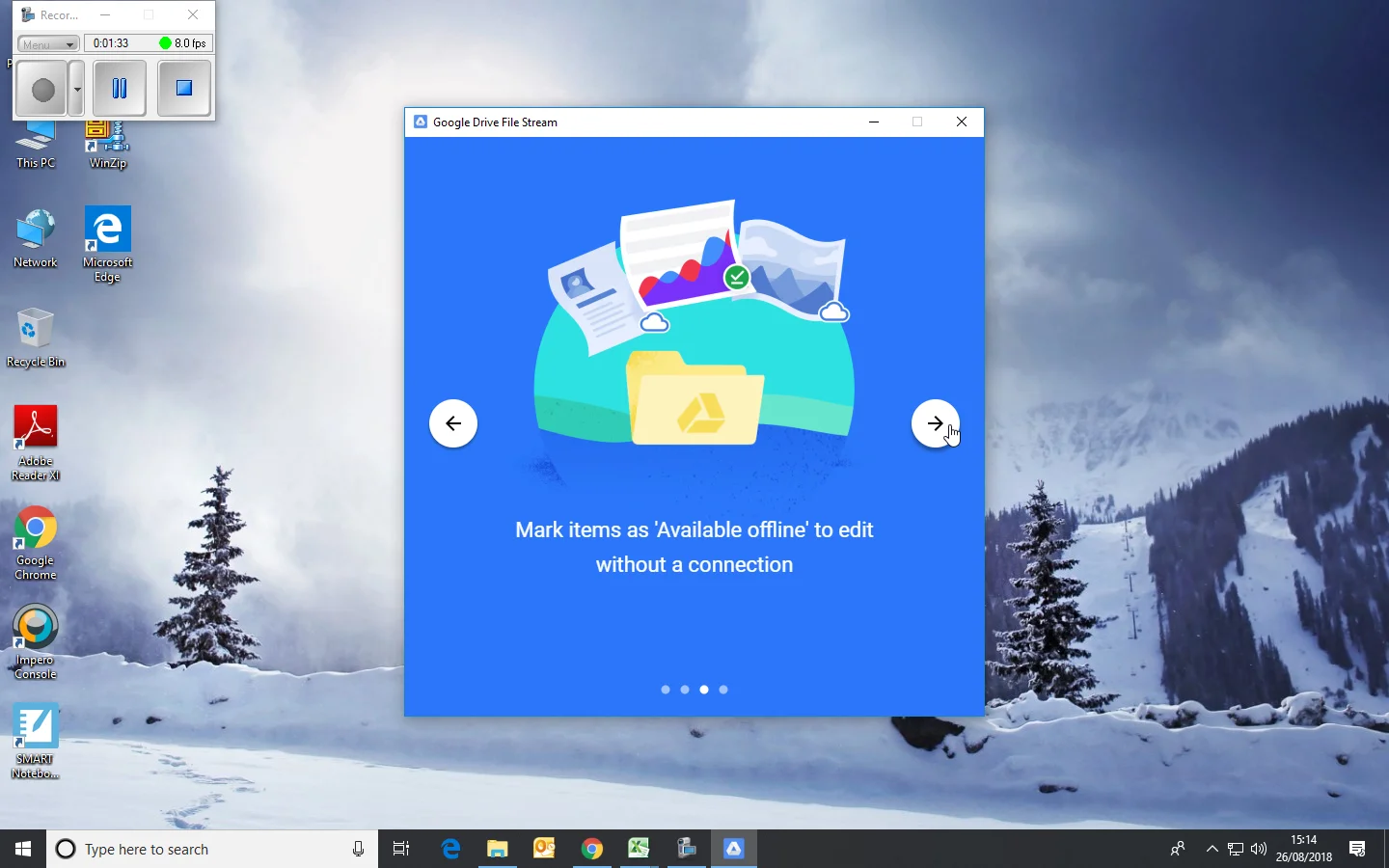Select the Adobe Reader XI shortcut

[36, 444]
